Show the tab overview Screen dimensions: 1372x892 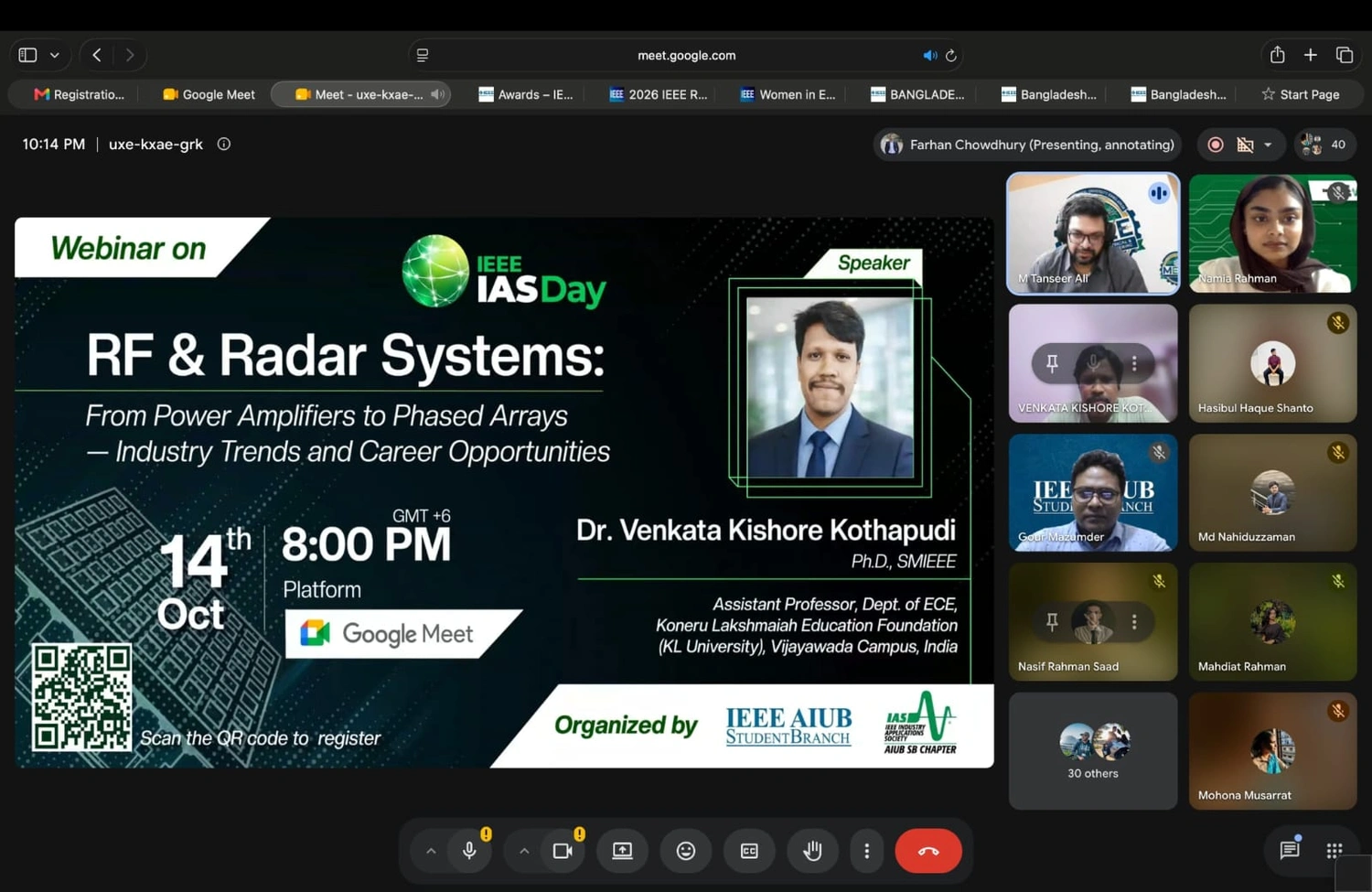1344,55
